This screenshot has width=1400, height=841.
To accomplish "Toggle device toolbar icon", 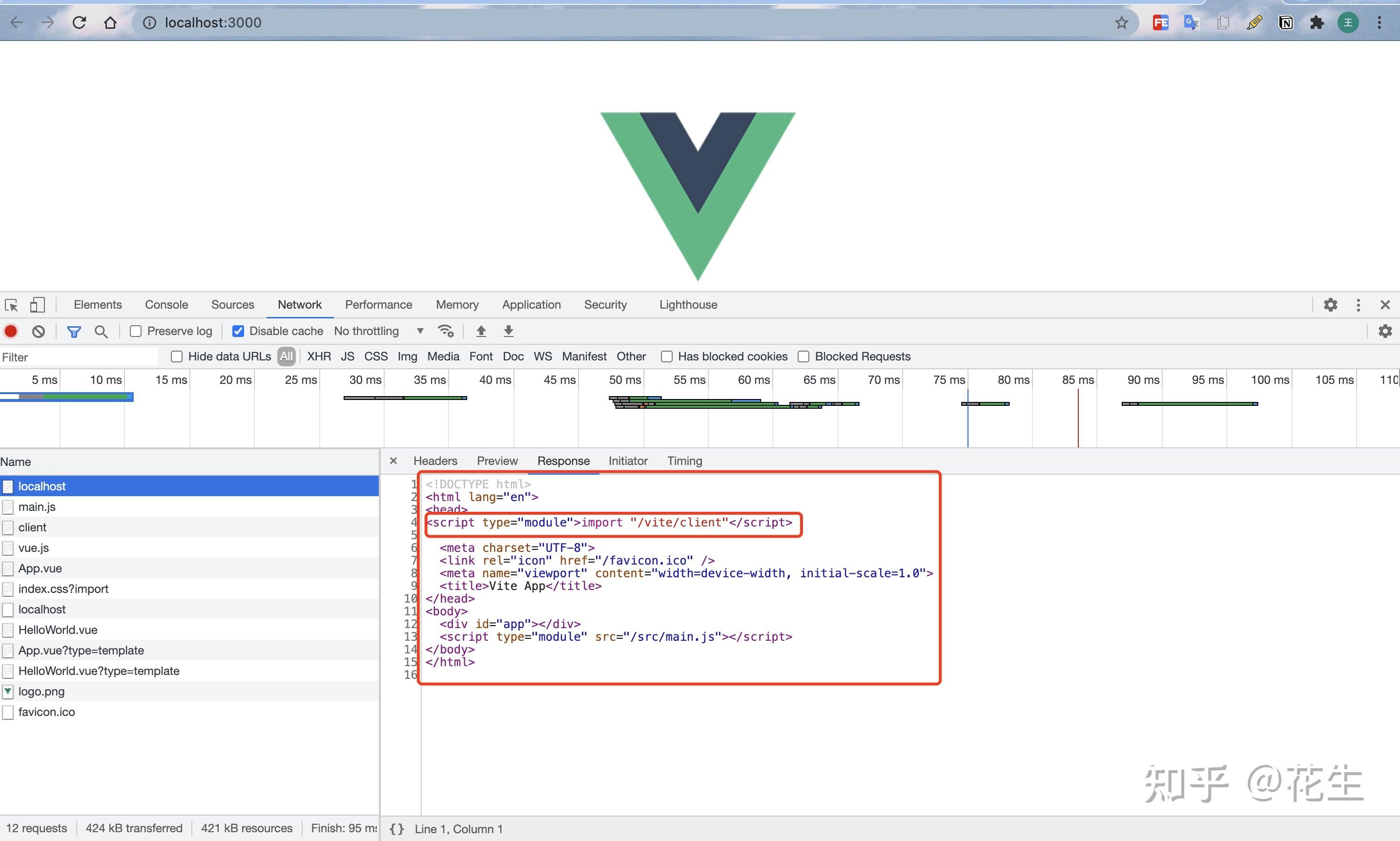I will [38, 305].
